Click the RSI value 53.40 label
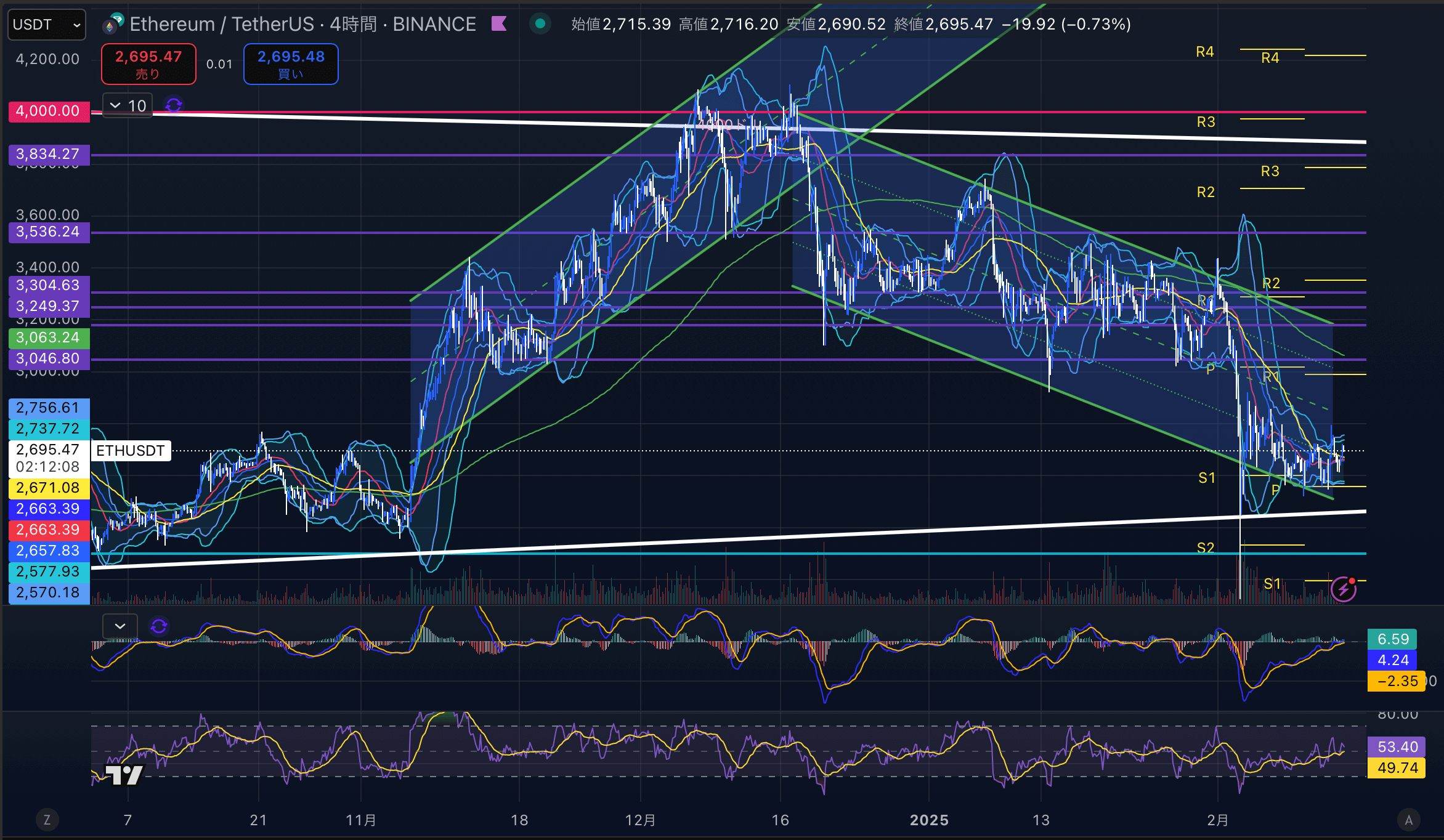 tap(1397, 747)
